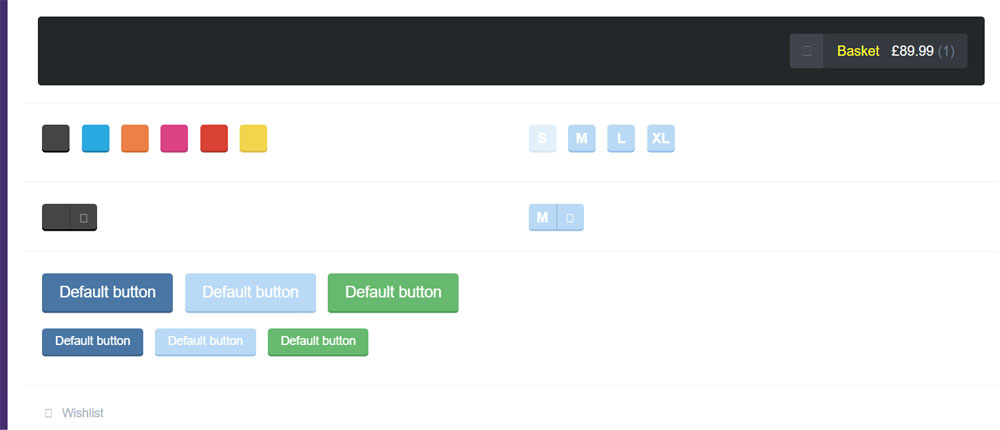Choose size L option
The width and height of the screenshot is (1000, 430).
(621, 138)
